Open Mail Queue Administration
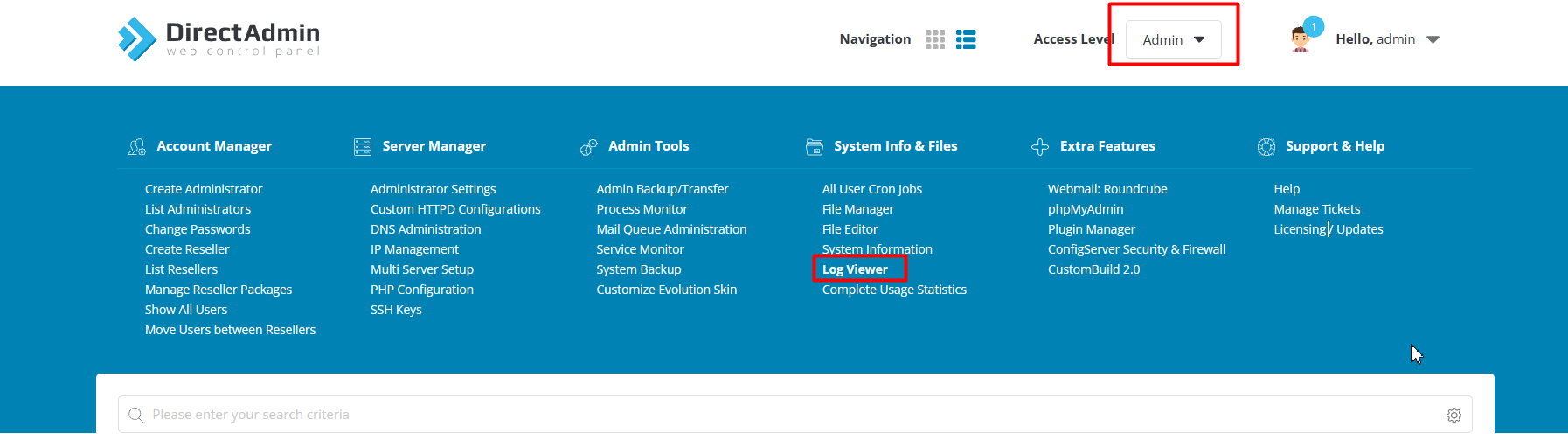Screen dimensions: 1568x434 click(671, 229)
